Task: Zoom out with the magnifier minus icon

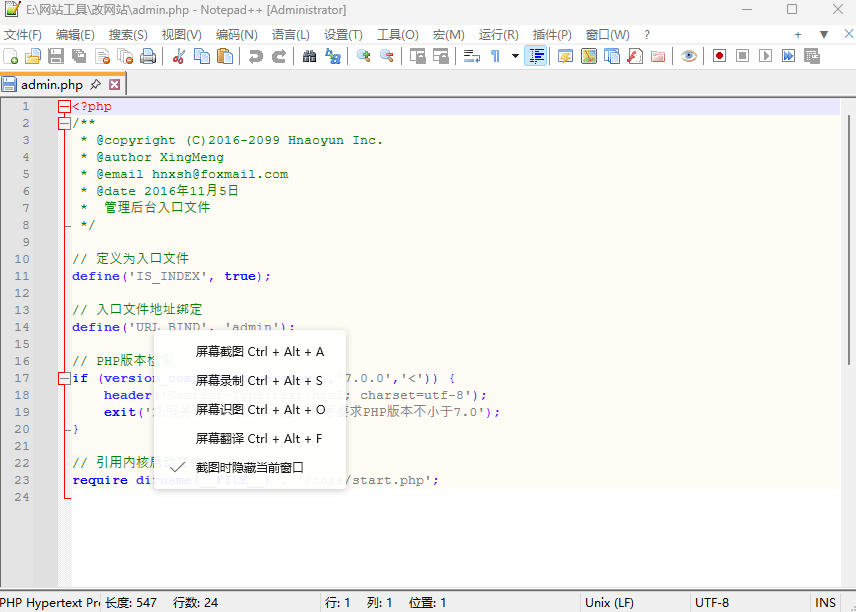Action: (x=387, y=56)
